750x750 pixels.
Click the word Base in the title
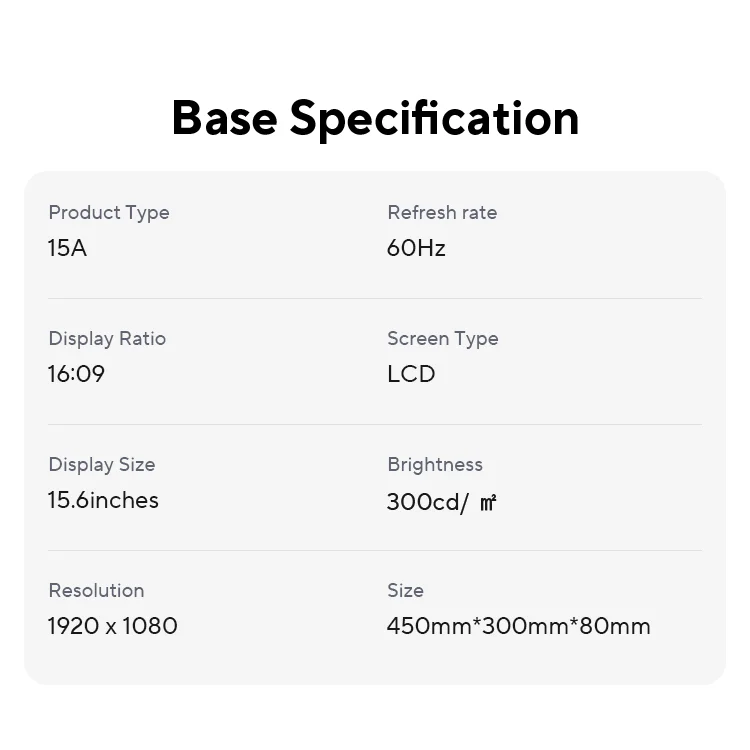tap(224, 118)
